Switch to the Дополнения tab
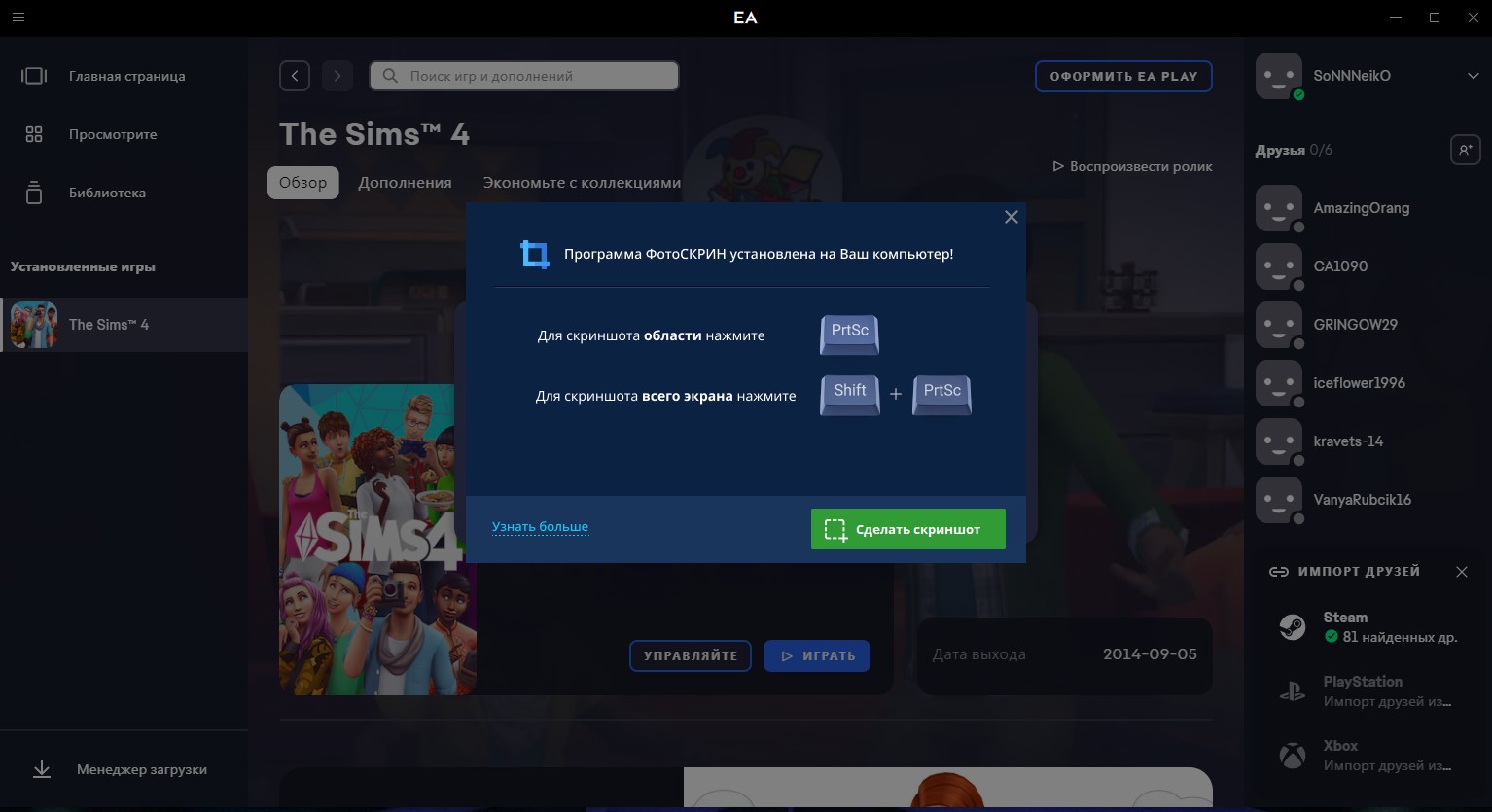Viewport: 1492px width, 812px height. [405, 183]
